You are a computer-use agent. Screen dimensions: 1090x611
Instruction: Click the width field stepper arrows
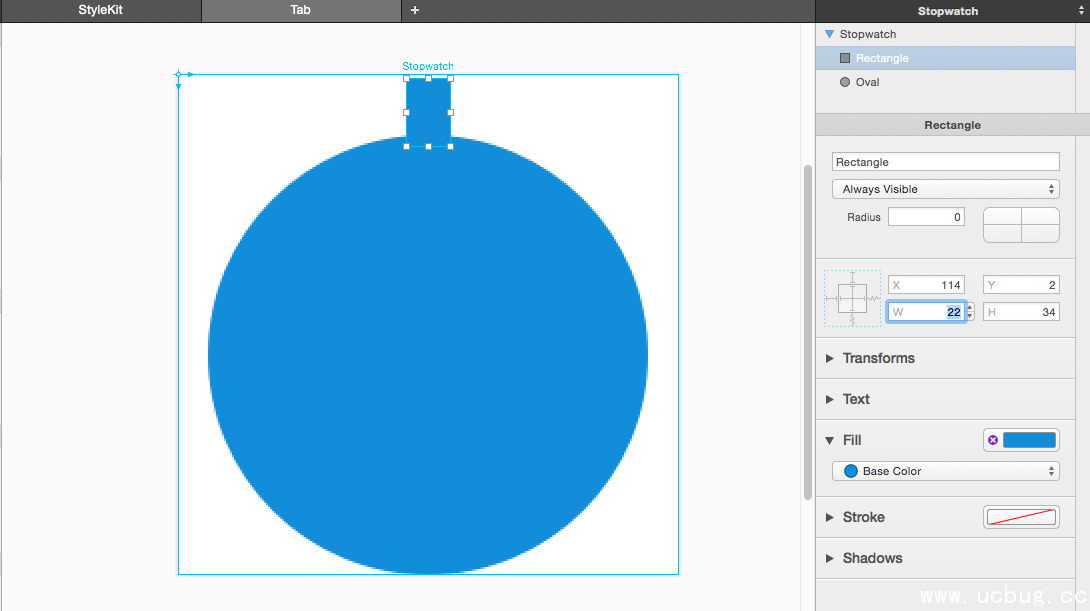pyautogui.click(x=970, y=312)
